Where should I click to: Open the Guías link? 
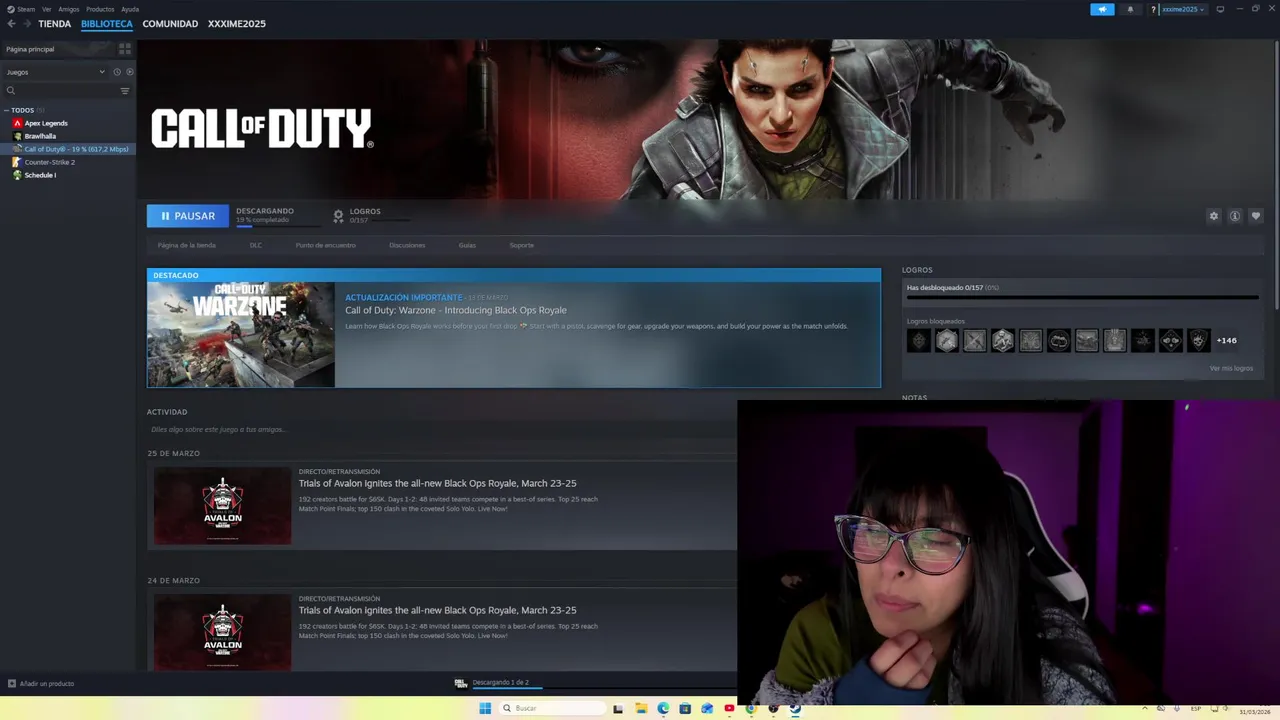[467, 245]
